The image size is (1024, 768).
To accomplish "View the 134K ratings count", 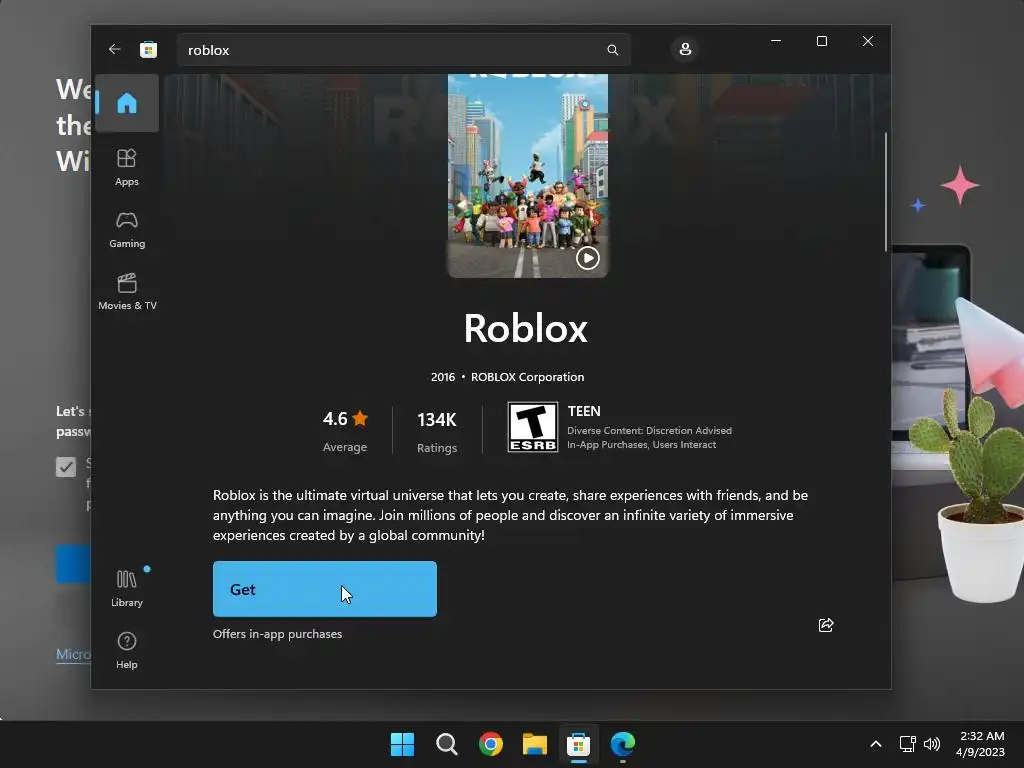I will click(x=437, y=431).
